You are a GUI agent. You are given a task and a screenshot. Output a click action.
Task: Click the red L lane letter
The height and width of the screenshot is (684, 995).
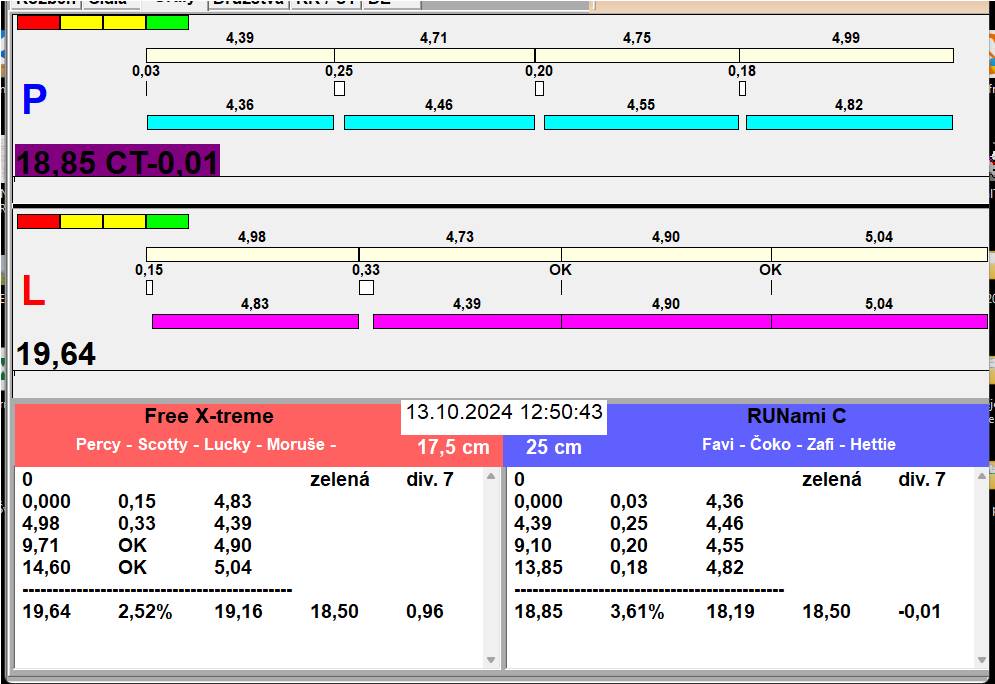[x=33, y=292]
